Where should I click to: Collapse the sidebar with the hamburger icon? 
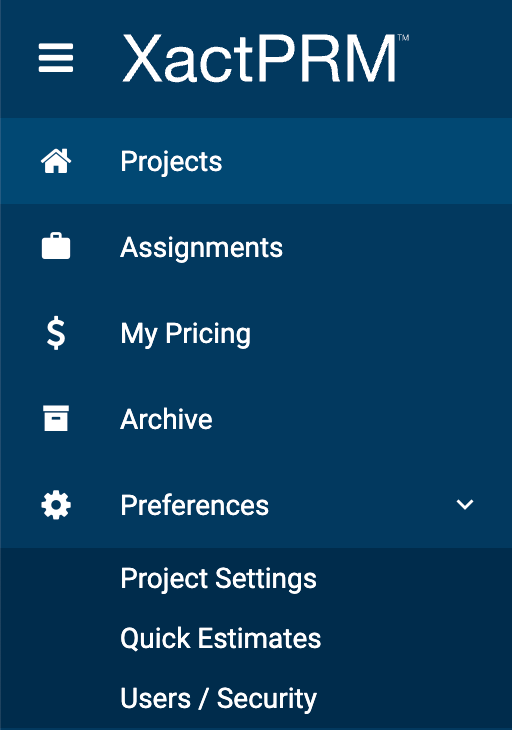coord(56,58)
